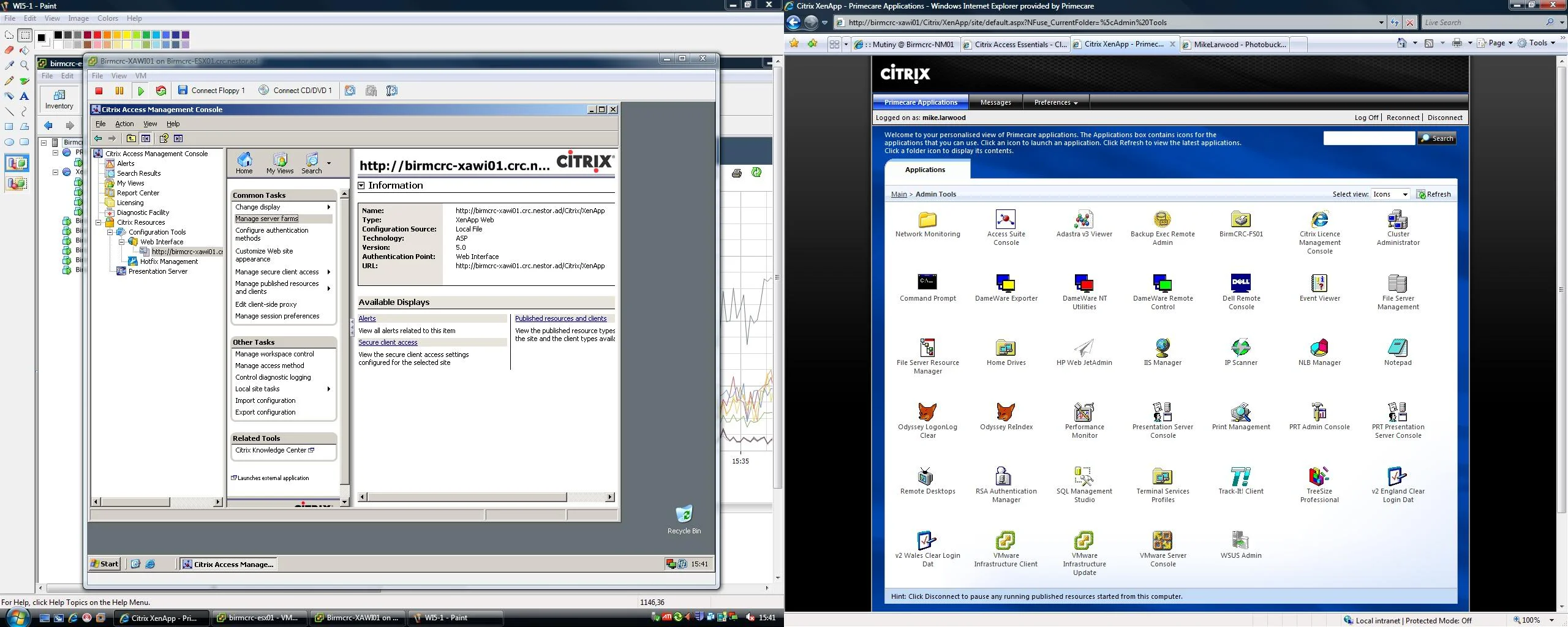Open the Page menu dropdown in IE
The image size is (1568, 627).
(x=1494, y=43)
